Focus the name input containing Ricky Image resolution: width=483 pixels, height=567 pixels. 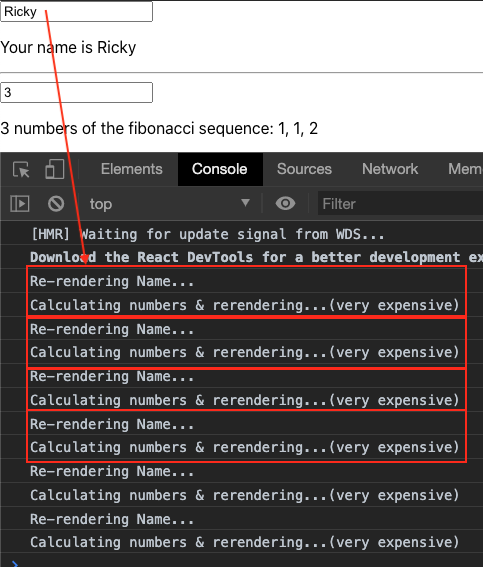pos(76,12)
